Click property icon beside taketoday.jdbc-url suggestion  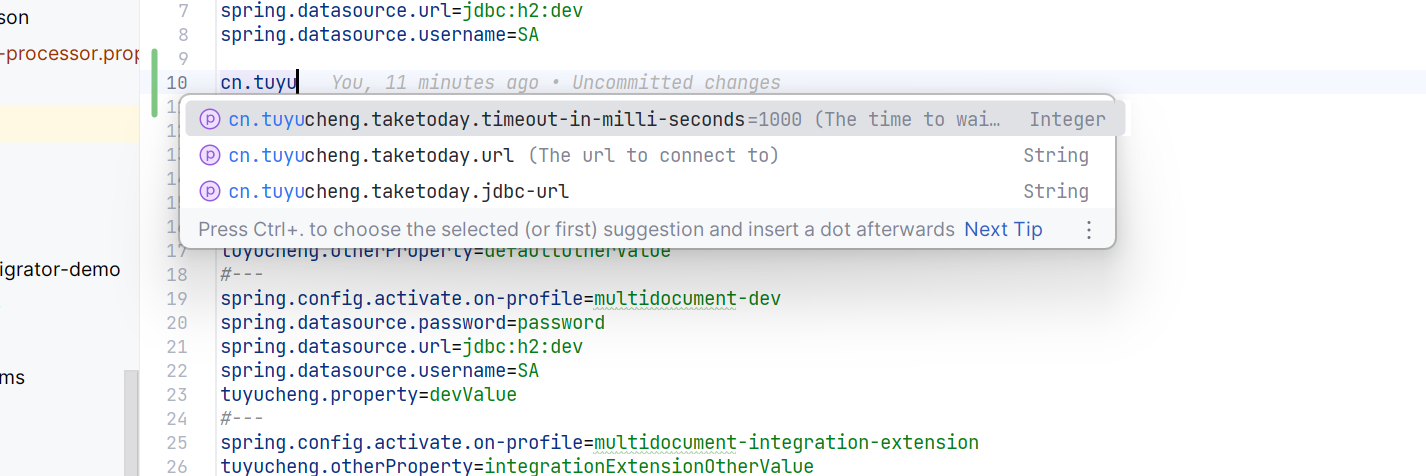pos(209,191)
